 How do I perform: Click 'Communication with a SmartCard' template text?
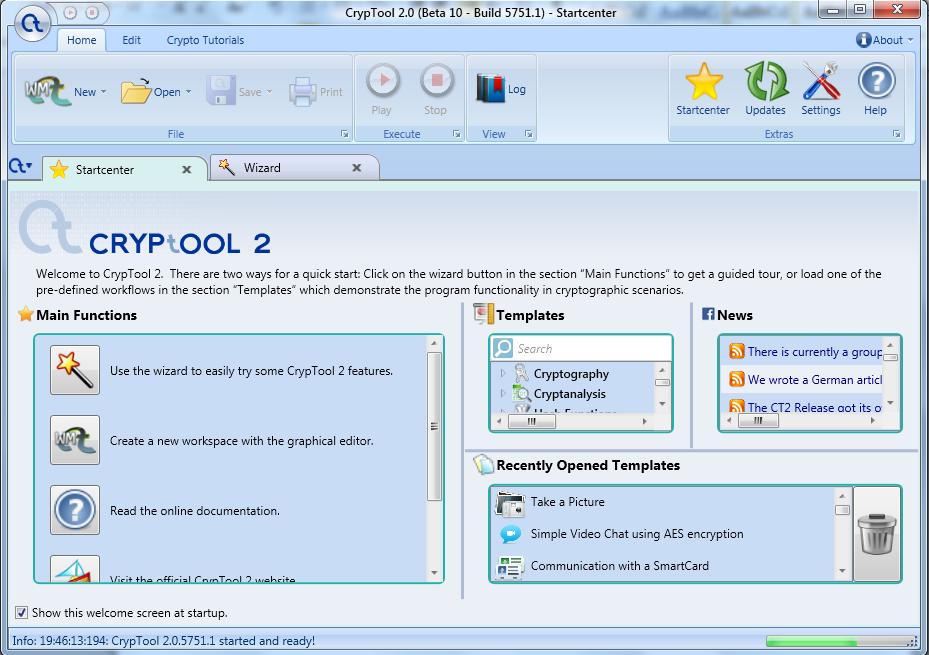point(619,566)
